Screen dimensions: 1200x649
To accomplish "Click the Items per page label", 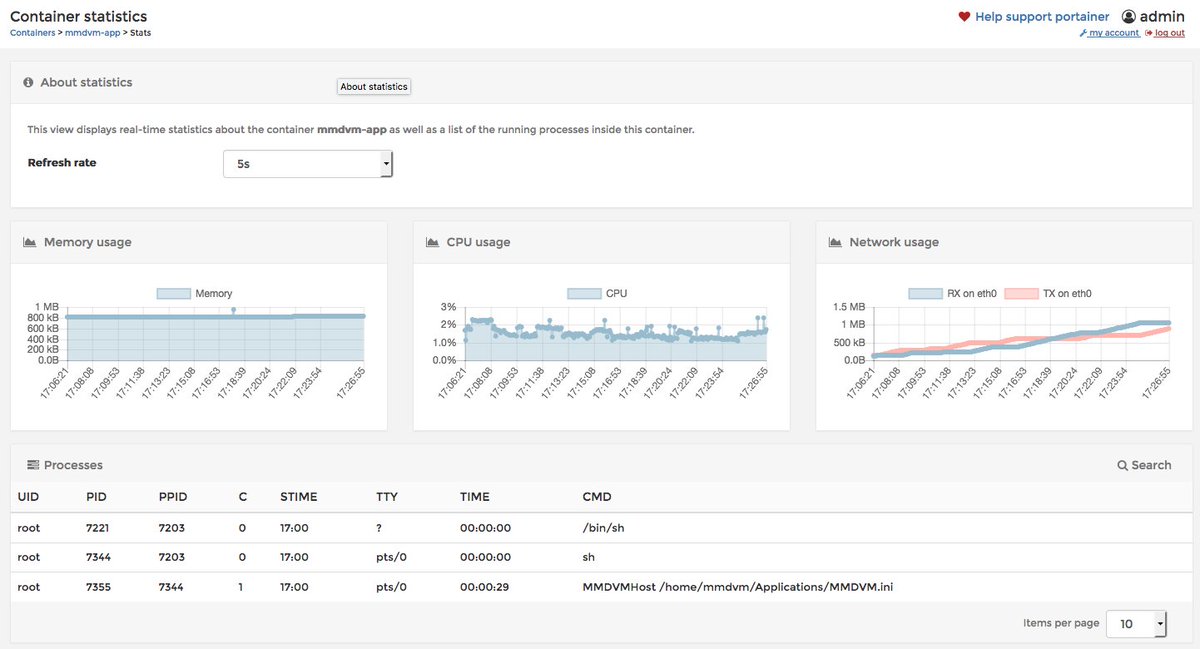I will click(1061, 623).
